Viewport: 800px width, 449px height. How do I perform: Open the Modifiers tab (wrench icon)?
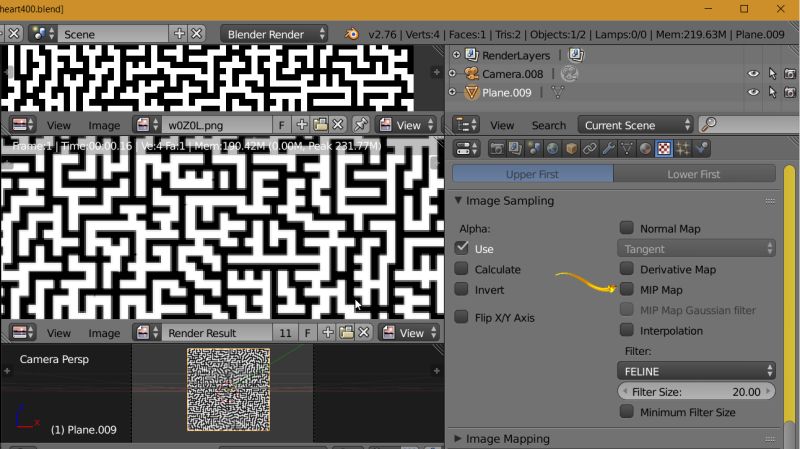coord(608,149)
